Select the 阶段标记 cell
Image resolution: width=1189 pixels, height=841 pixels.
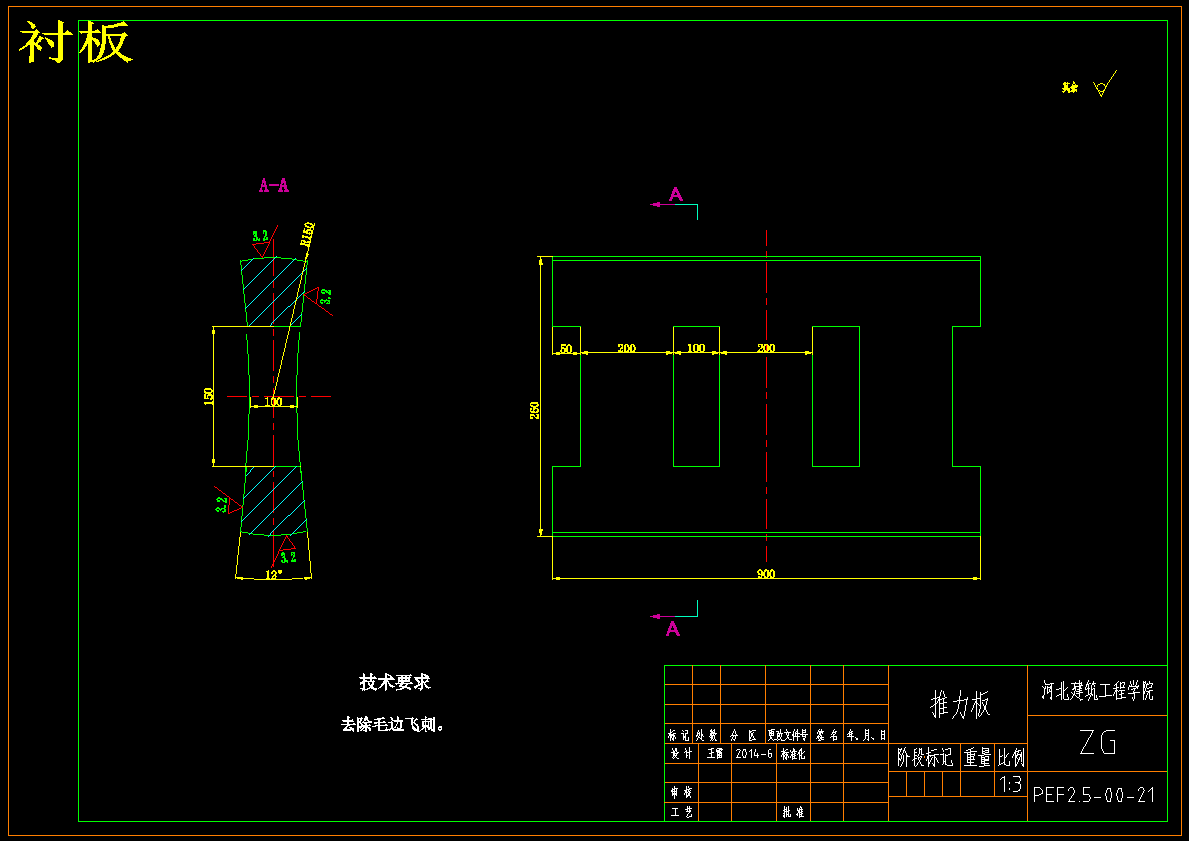(x=925, y=757)
